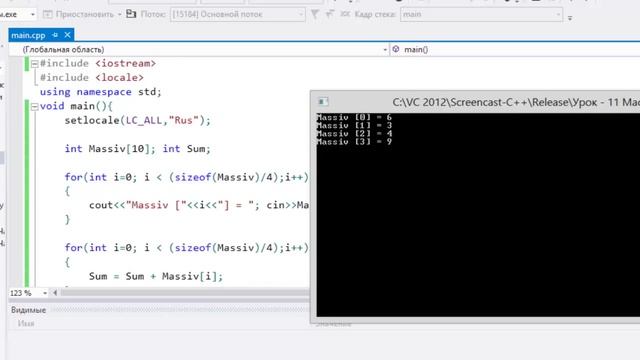Close the main.cpp tab
640x360 pixels.
[67, 35]
